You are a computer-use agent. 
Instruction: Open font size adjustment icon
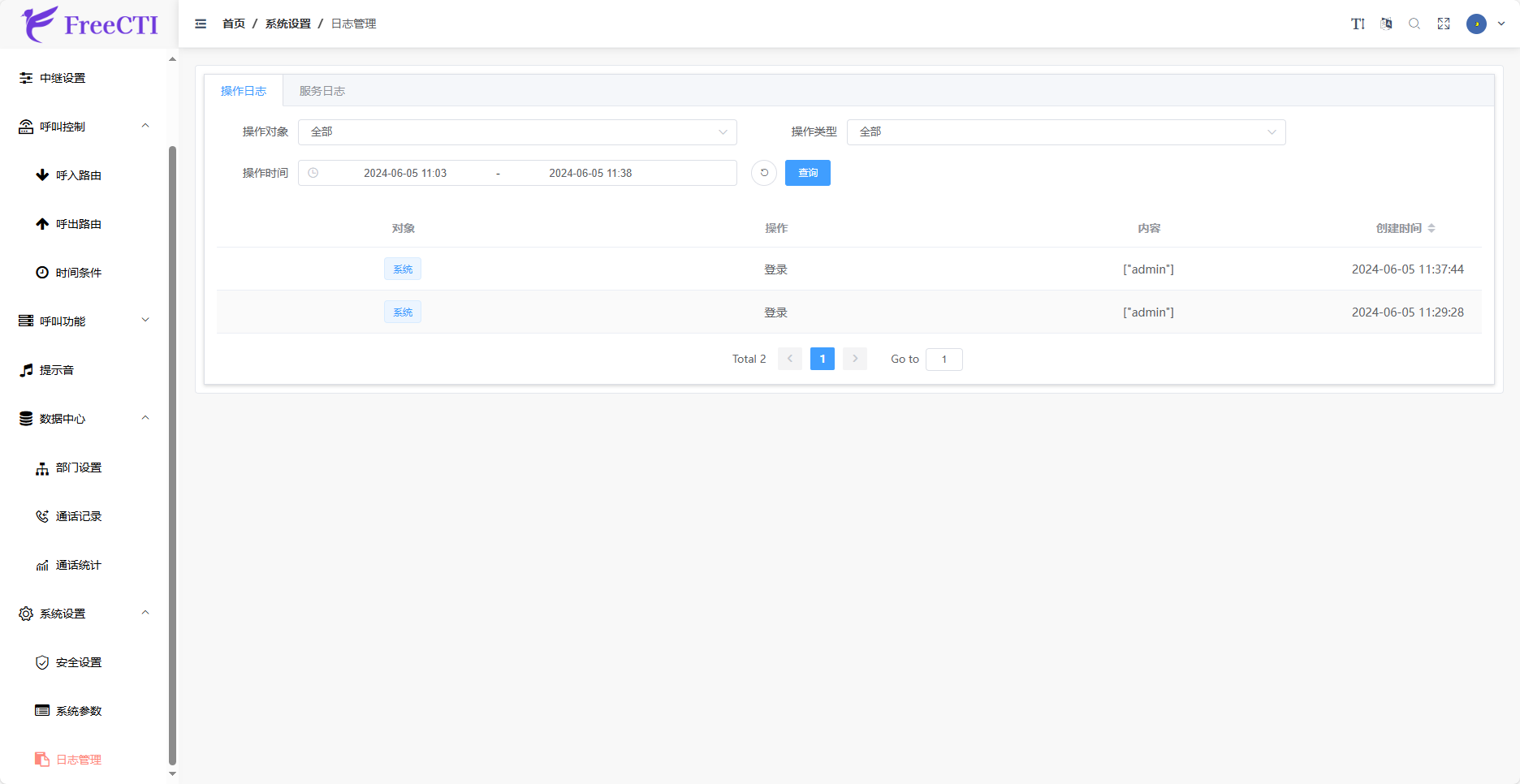(x=1358, y=24)
